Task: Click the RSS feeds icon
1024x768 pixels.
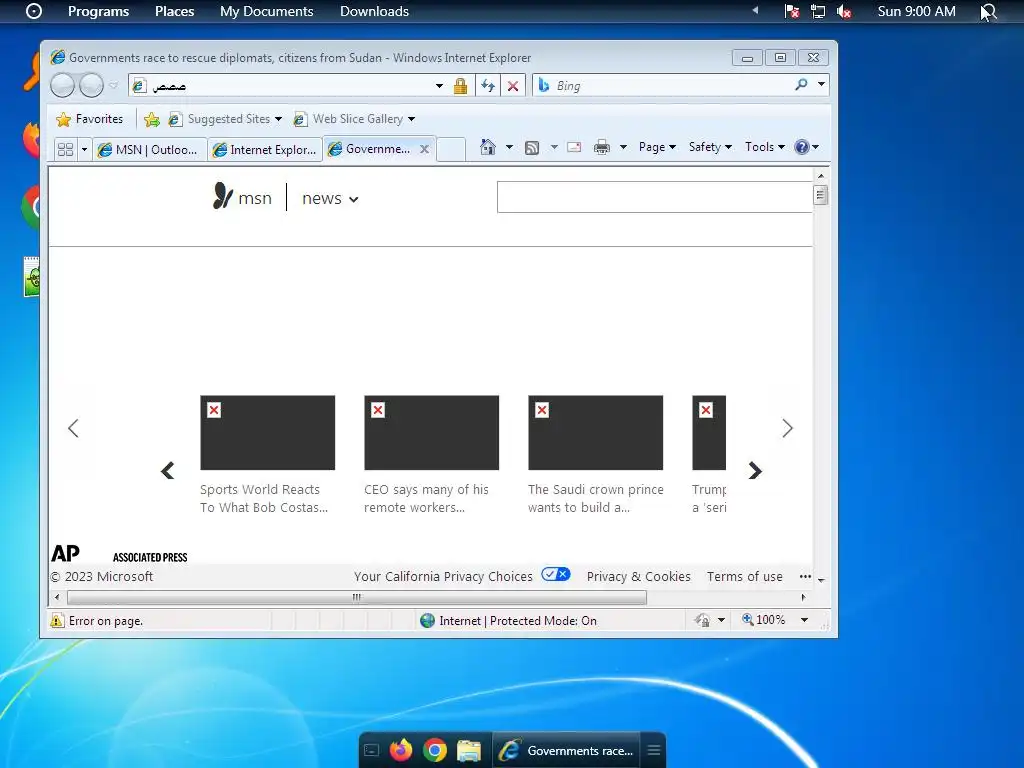Action: coord(532,148)
